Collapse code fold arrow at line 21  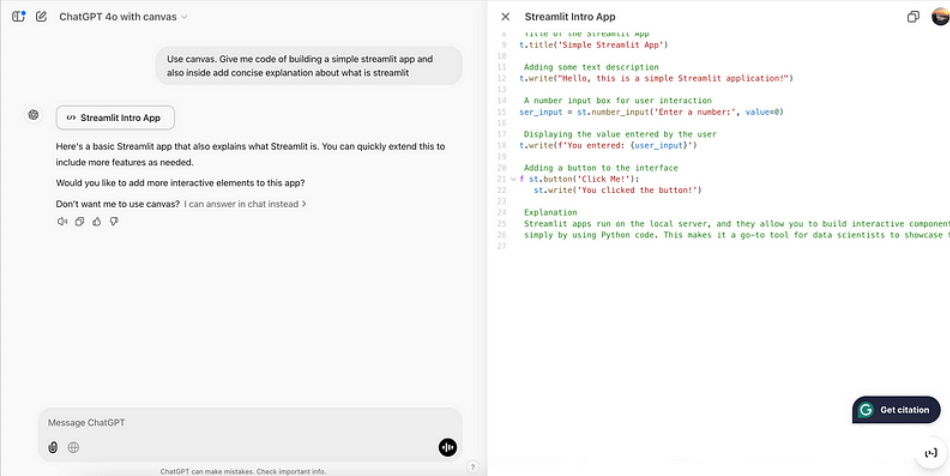click(513, 179)
